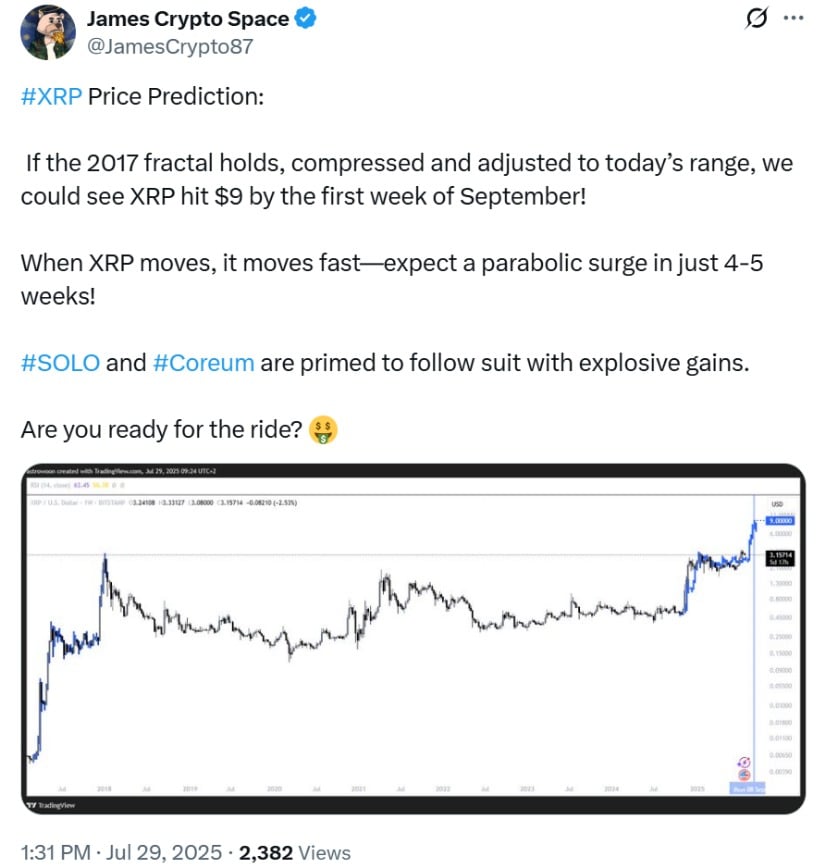Click the James Crypto Space display name
The height and width of the screenshot is (868, 825).
point(188,19)
